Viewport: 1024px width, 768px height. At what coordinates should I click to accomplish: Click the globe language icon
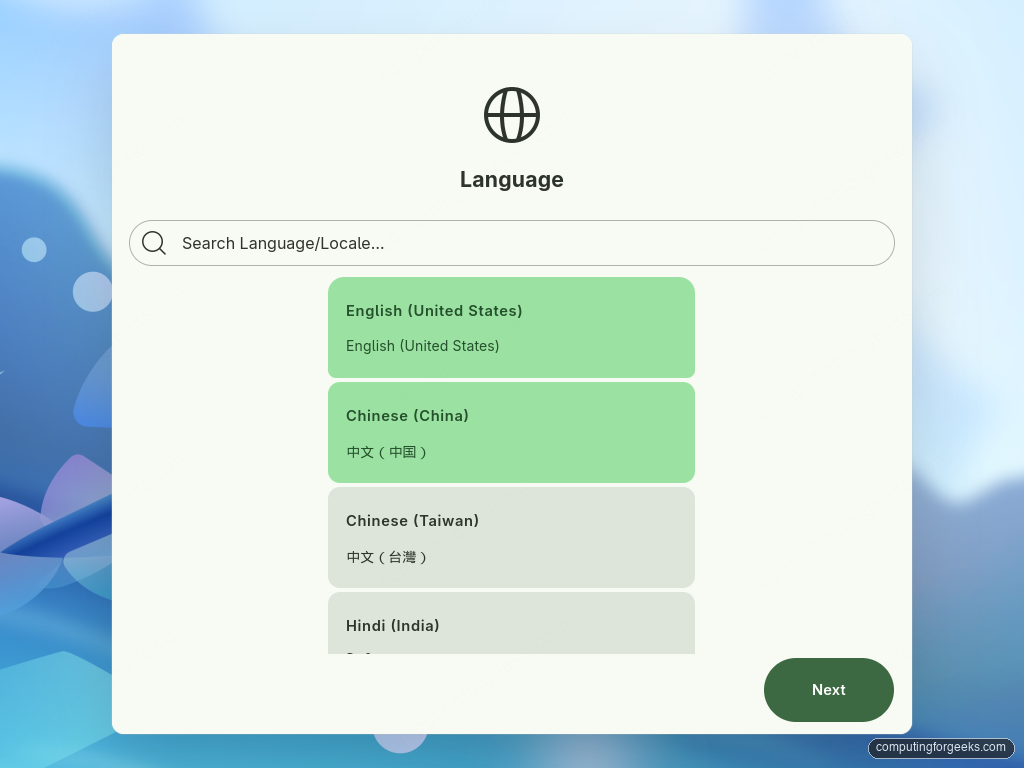[x=511, y=115]
